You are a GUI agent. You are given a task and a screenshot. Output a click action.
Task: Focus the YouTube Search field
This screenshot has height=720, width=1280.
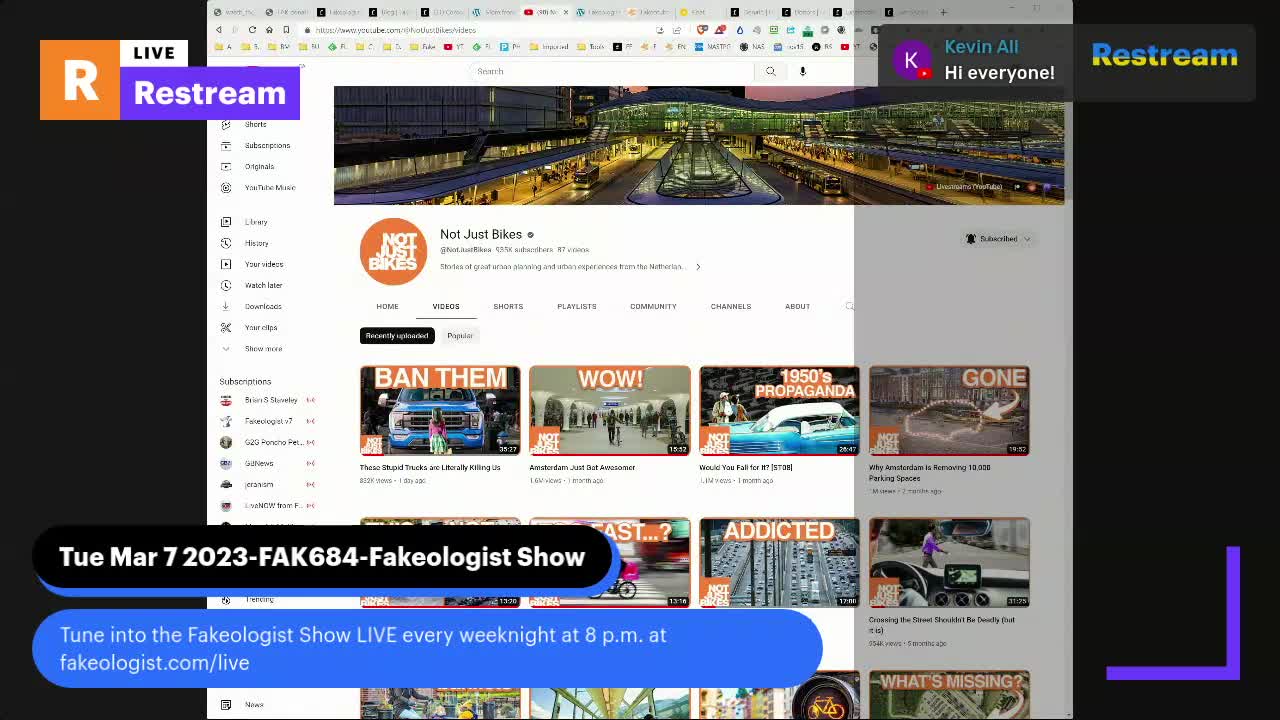(x=613, y=71)
